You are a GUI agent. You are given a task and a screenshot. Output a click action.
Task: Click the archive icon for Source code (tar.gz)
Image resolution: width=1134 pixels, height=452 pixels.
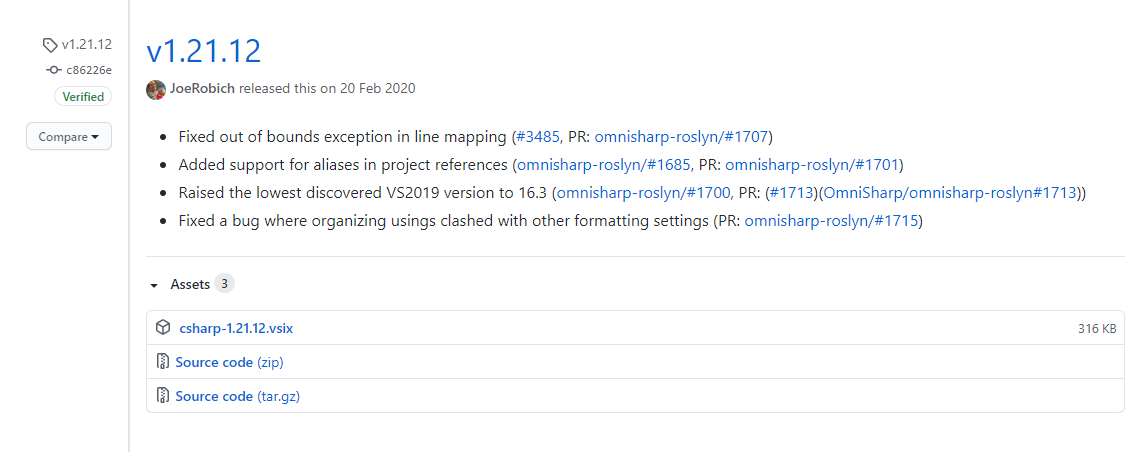163,396
